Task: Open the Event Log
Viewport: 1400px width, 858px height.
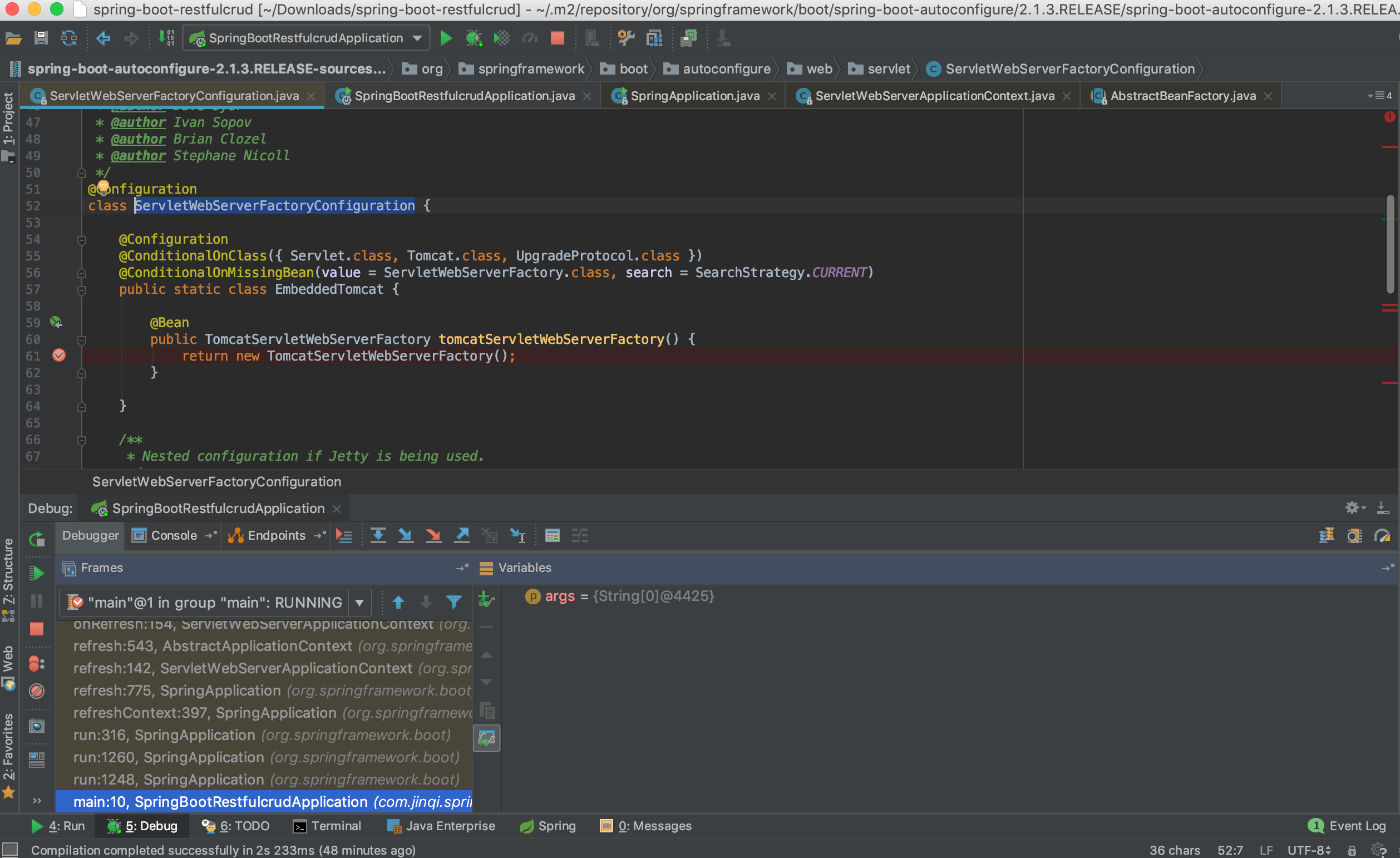Action: [x=1348, y=826]
